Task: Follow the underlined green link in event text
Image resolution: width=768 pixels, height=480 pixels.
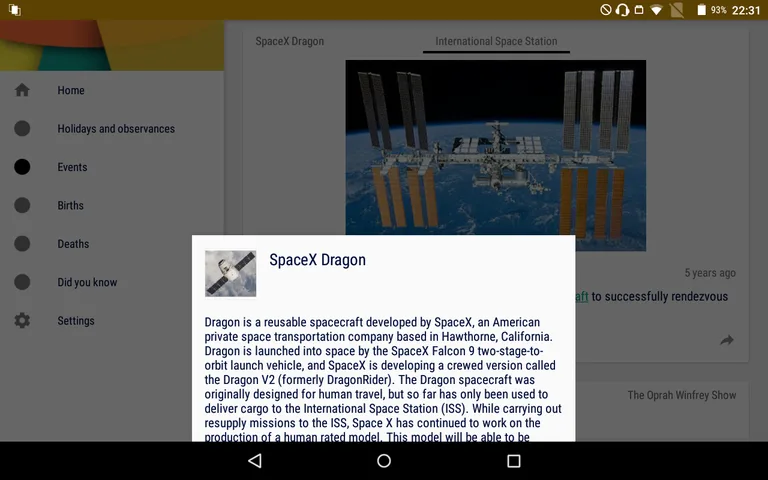Action: pyautogui.click(x=582, y=296)
